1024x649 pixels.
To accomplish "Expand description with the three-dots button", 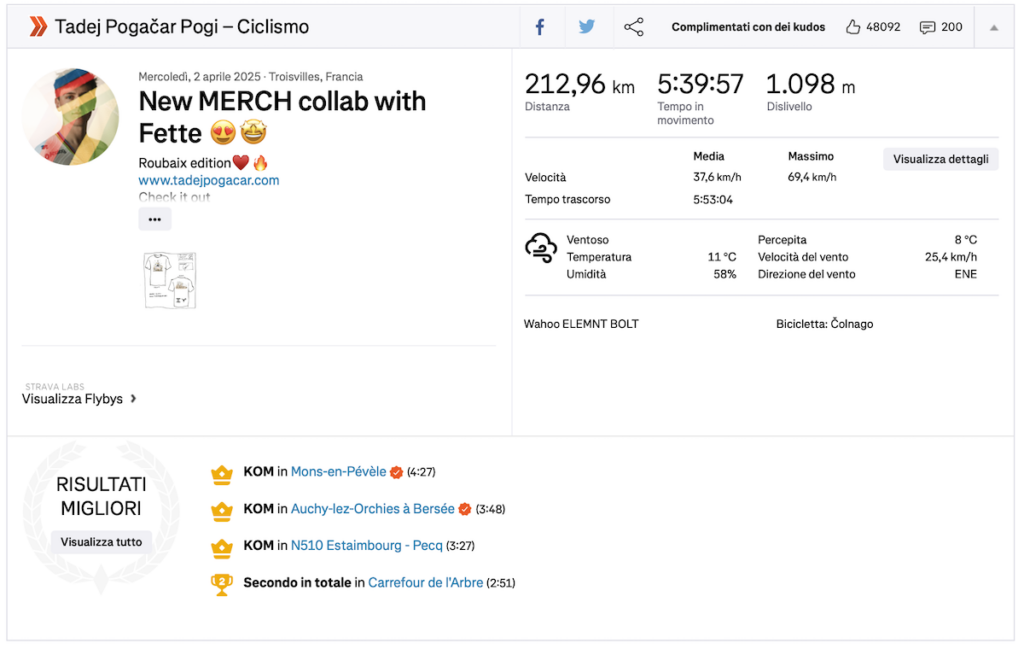I will (x=155, y=219).
